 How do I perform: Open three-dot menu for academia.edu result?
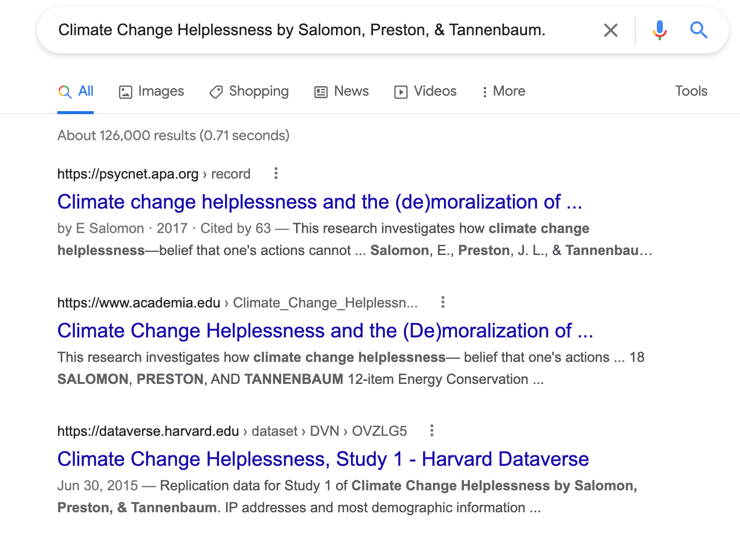coord(443,302)
